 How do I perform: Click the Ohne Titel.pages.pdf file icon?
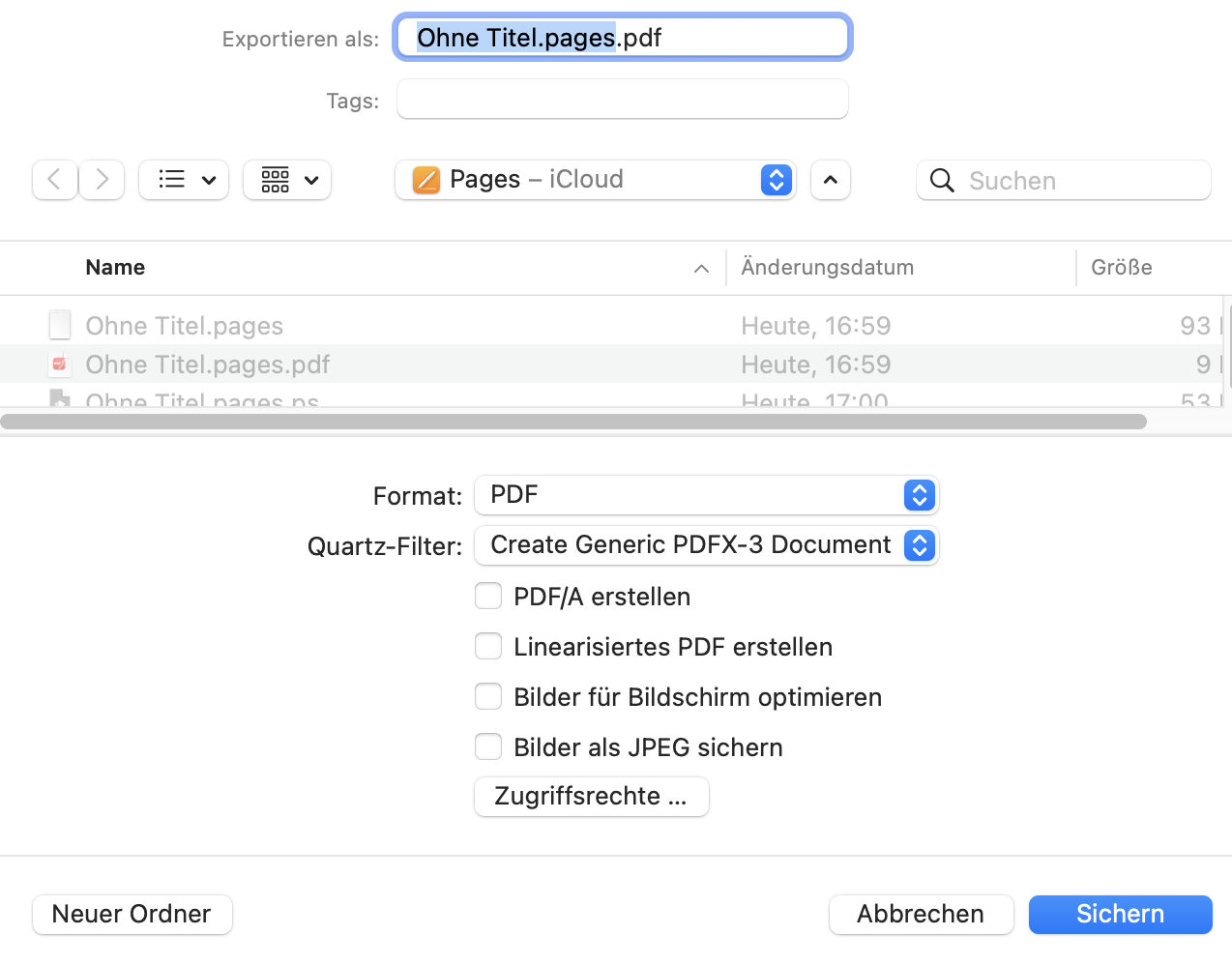tap(60, 365)
